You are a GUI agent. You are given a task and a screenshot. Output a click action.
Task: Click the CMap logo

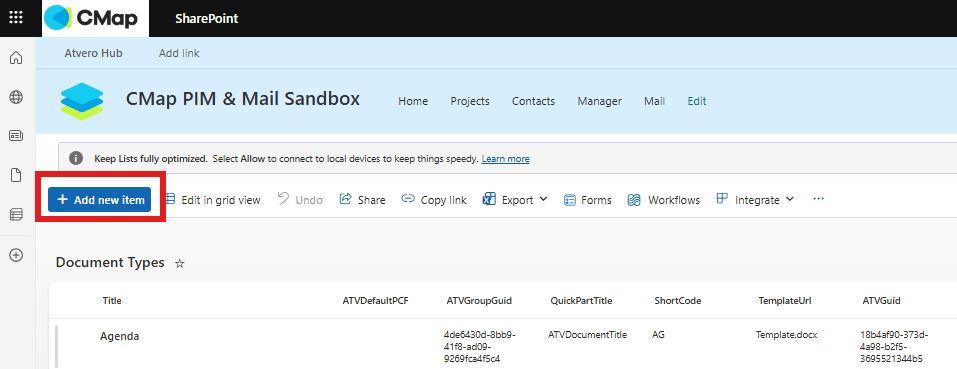[x=96, y=18]
